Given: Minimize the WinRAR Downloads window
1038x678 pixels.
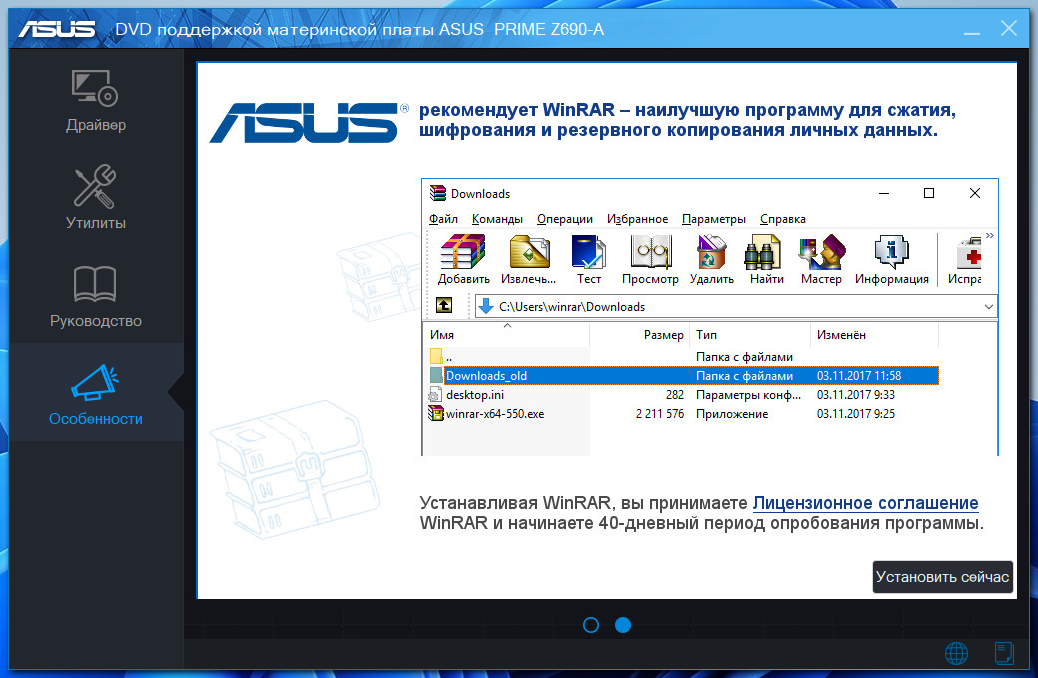Looking at the screenshot, I should click(x=883, y=193).
